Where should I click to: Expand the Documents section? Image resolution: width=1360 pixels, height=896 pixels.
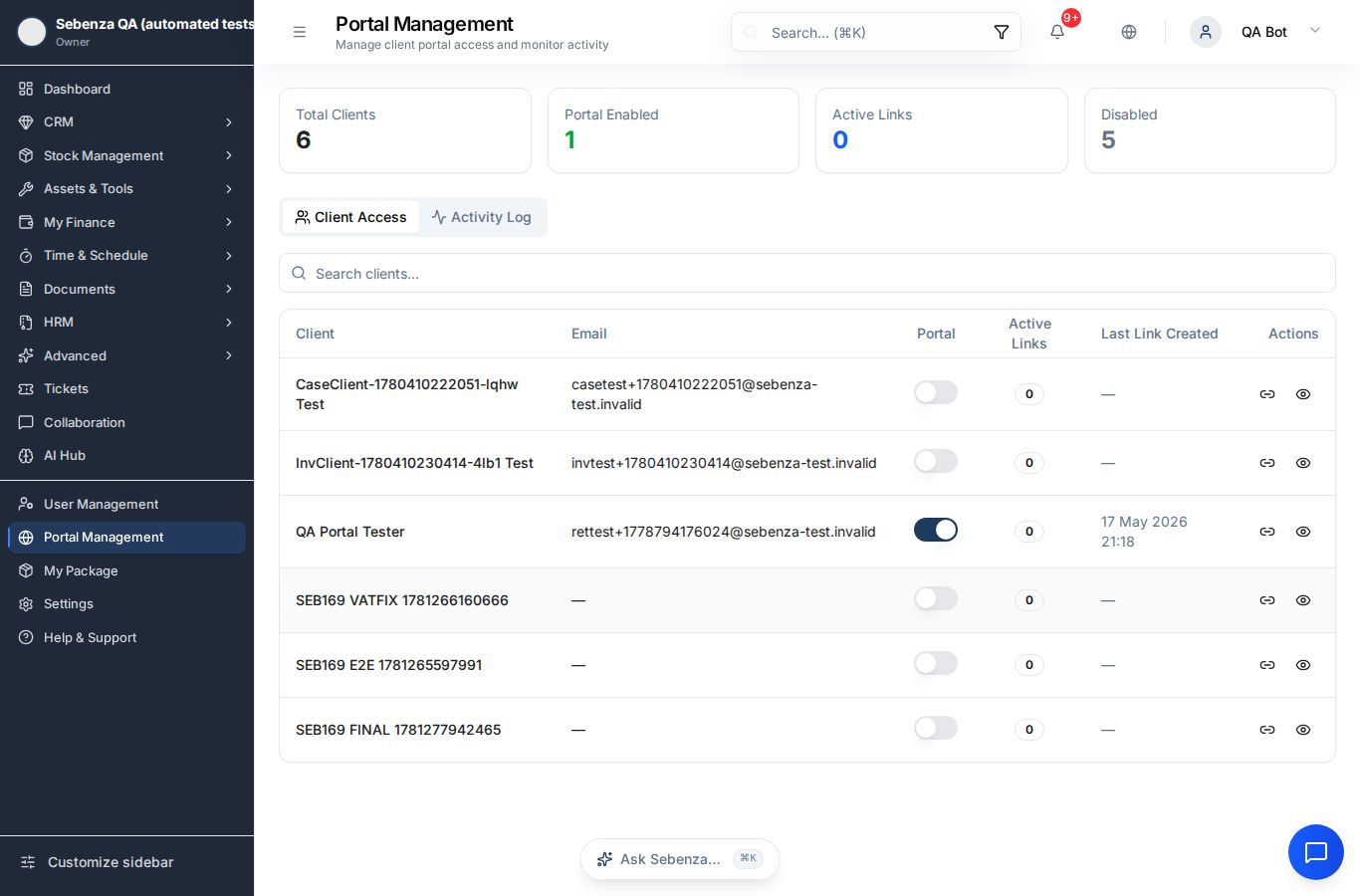click(126, 289)
